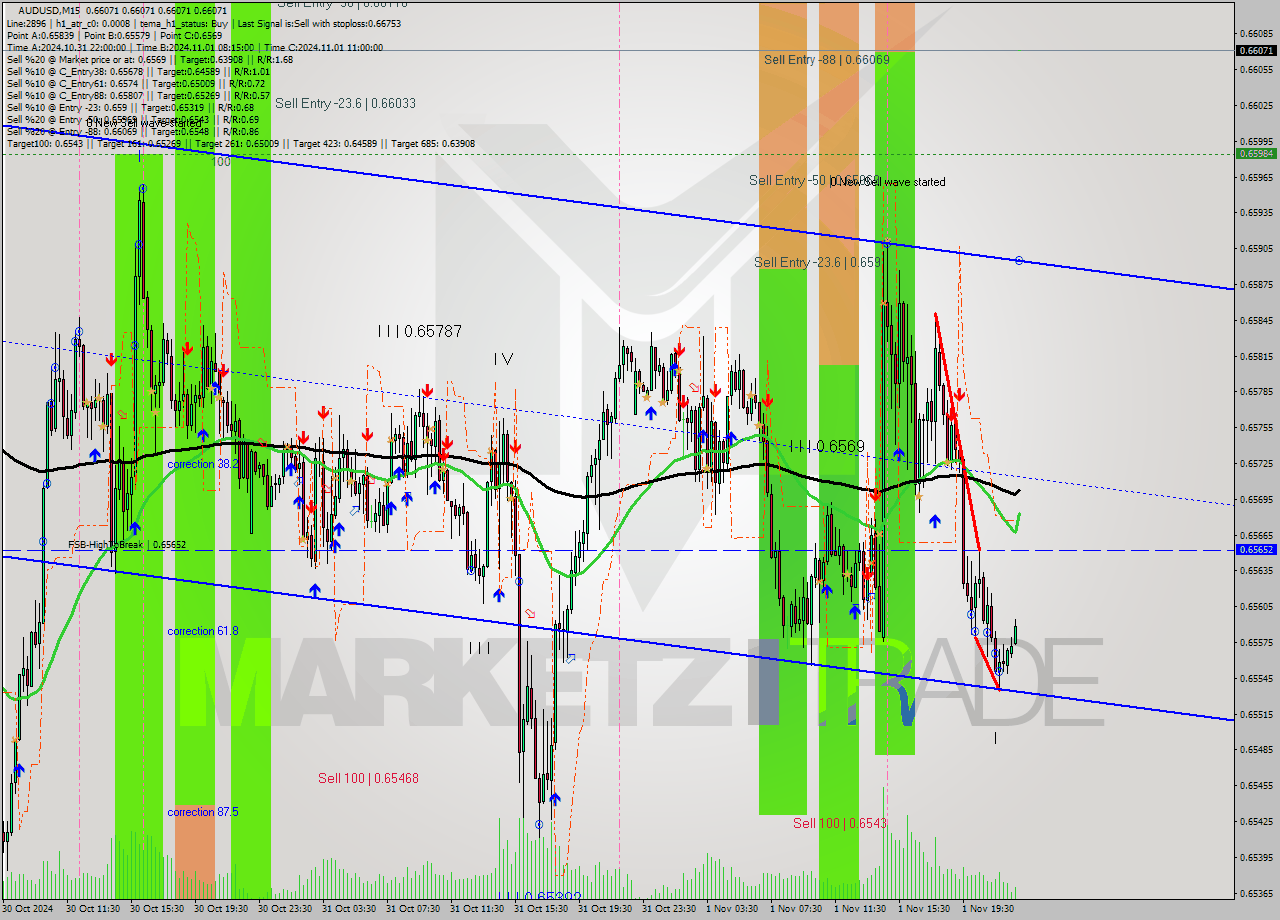Click the '31 Oct 19:30' time label
The height and width of the screenshot is (920, 1280).
(605, 909)
